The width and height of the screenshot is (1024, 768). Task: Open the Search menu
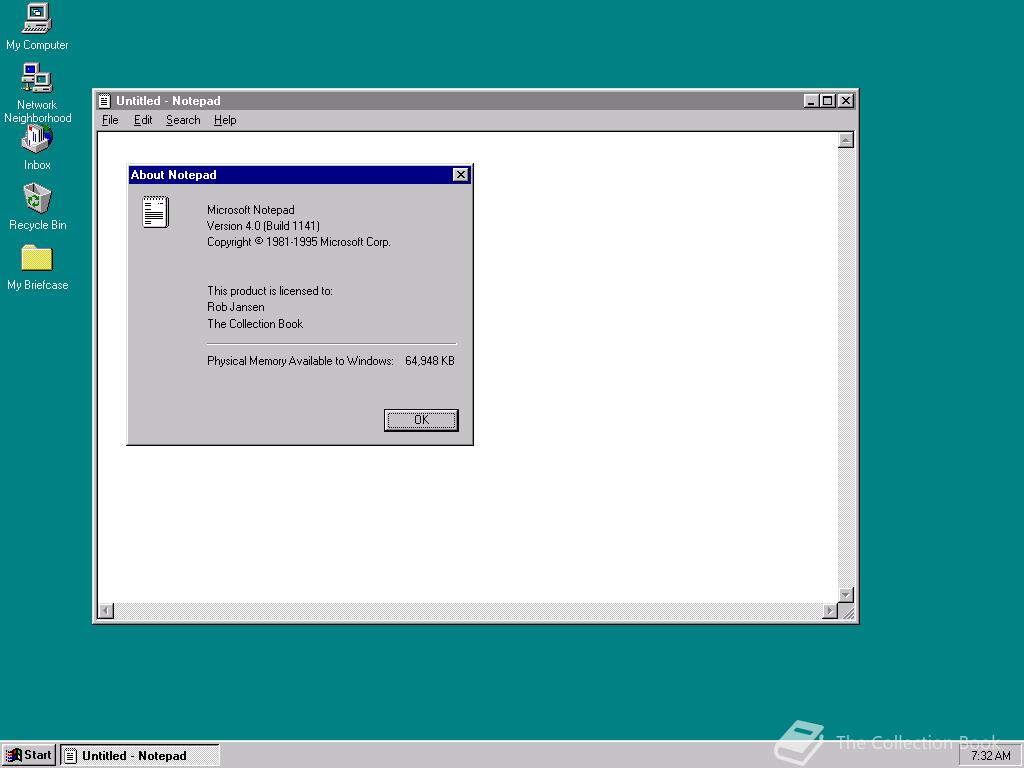point(183,120)
